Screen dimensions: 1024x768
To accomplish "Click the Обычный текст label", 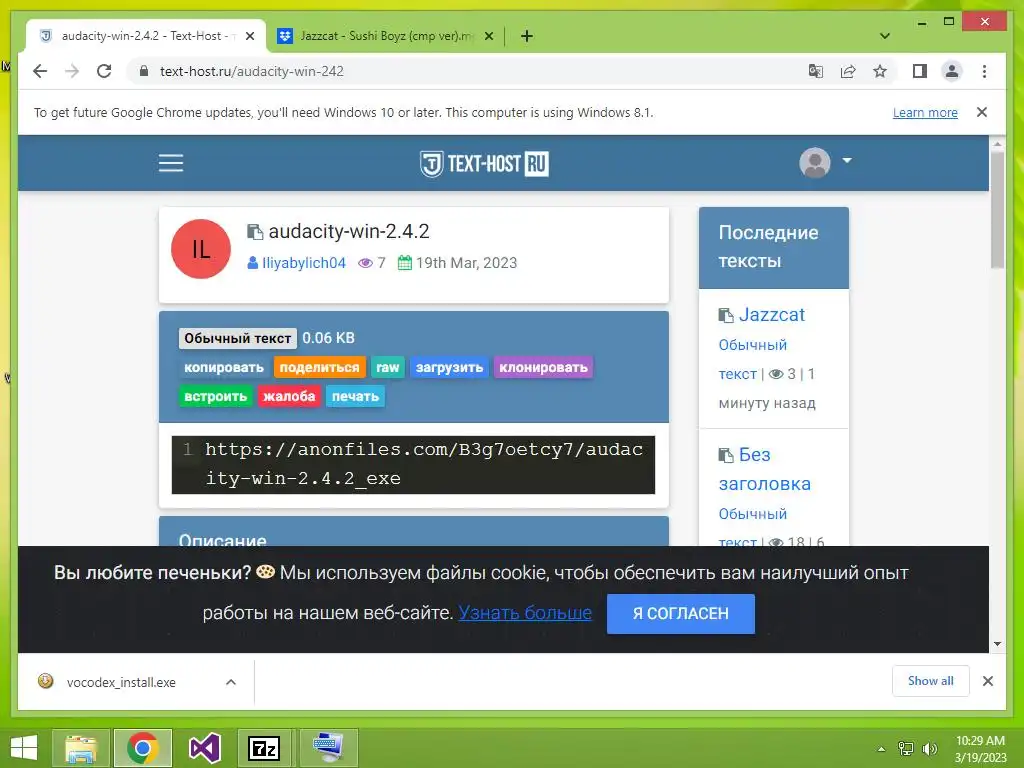I will tap(238, 338).
